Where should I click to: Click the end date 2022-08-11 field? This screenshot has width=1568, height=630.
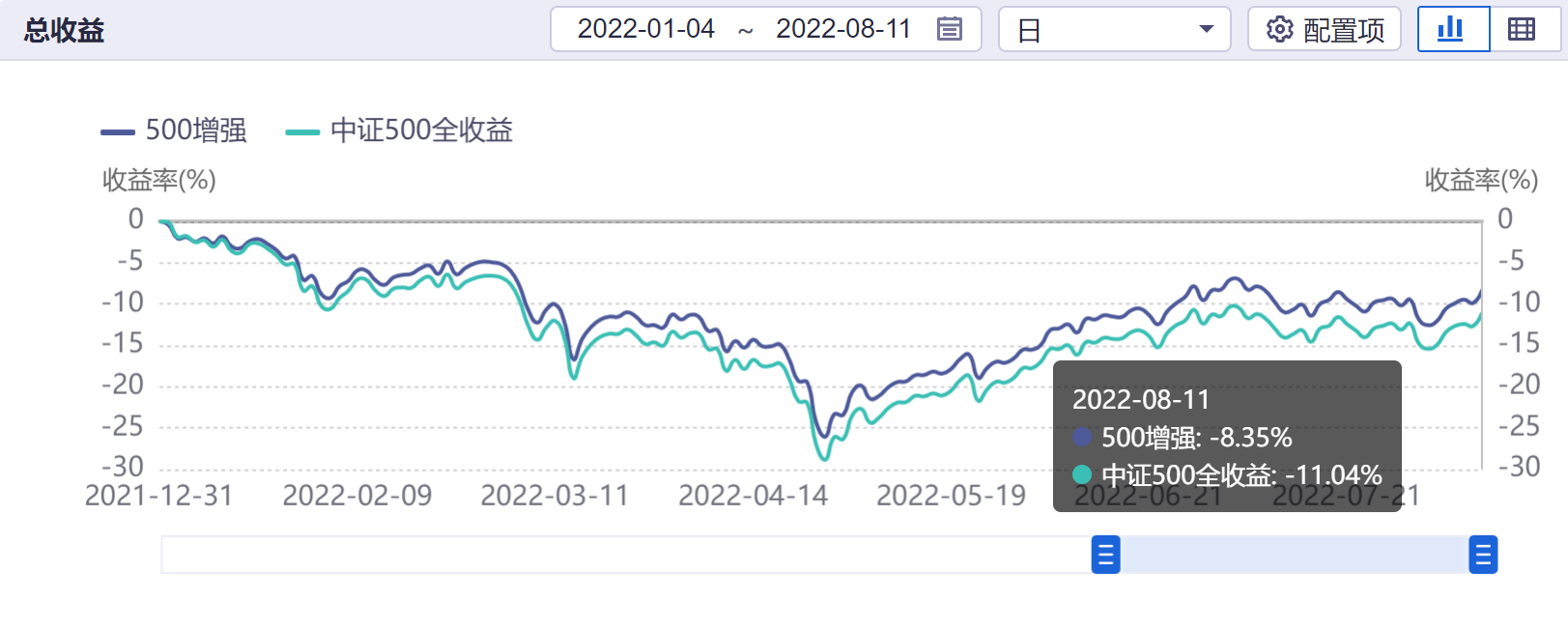tap(843, 29)
